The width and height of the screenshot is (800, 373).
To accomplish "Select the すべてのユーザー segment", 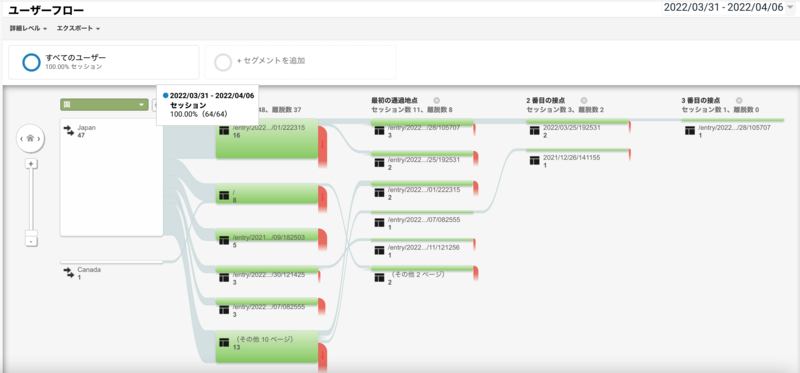I will pos(104,62).
